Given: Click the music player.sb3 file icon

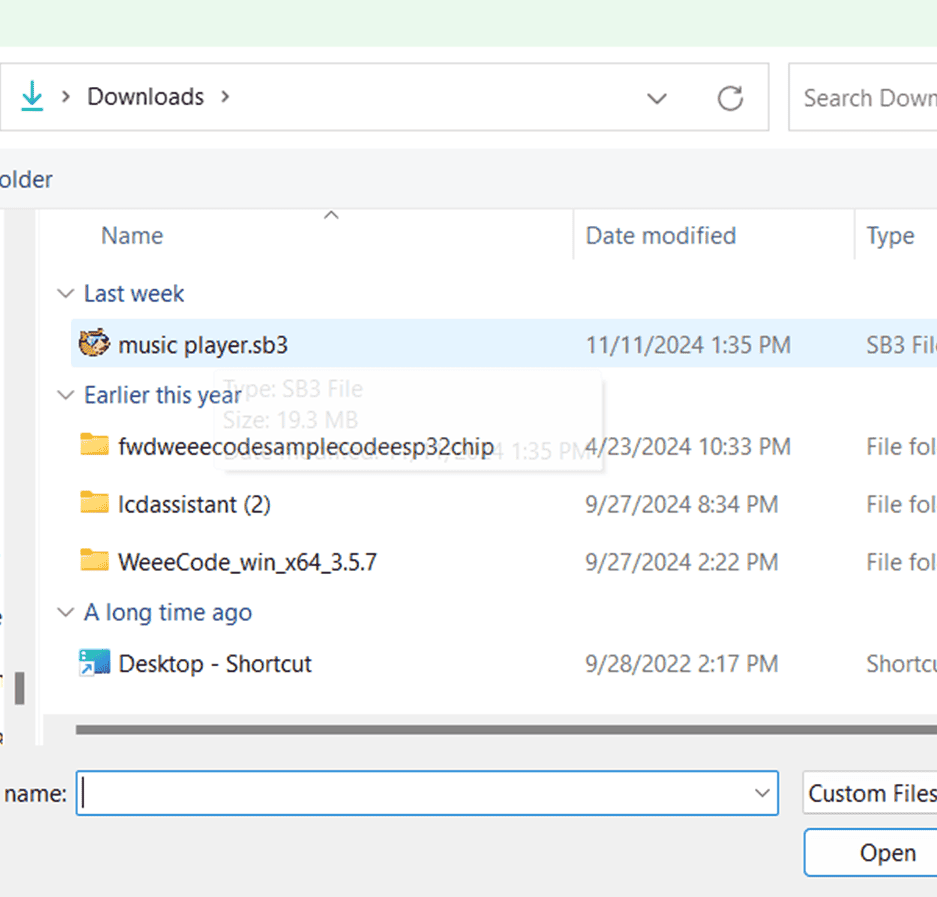Looking at the screenshot, I should 93,344.
